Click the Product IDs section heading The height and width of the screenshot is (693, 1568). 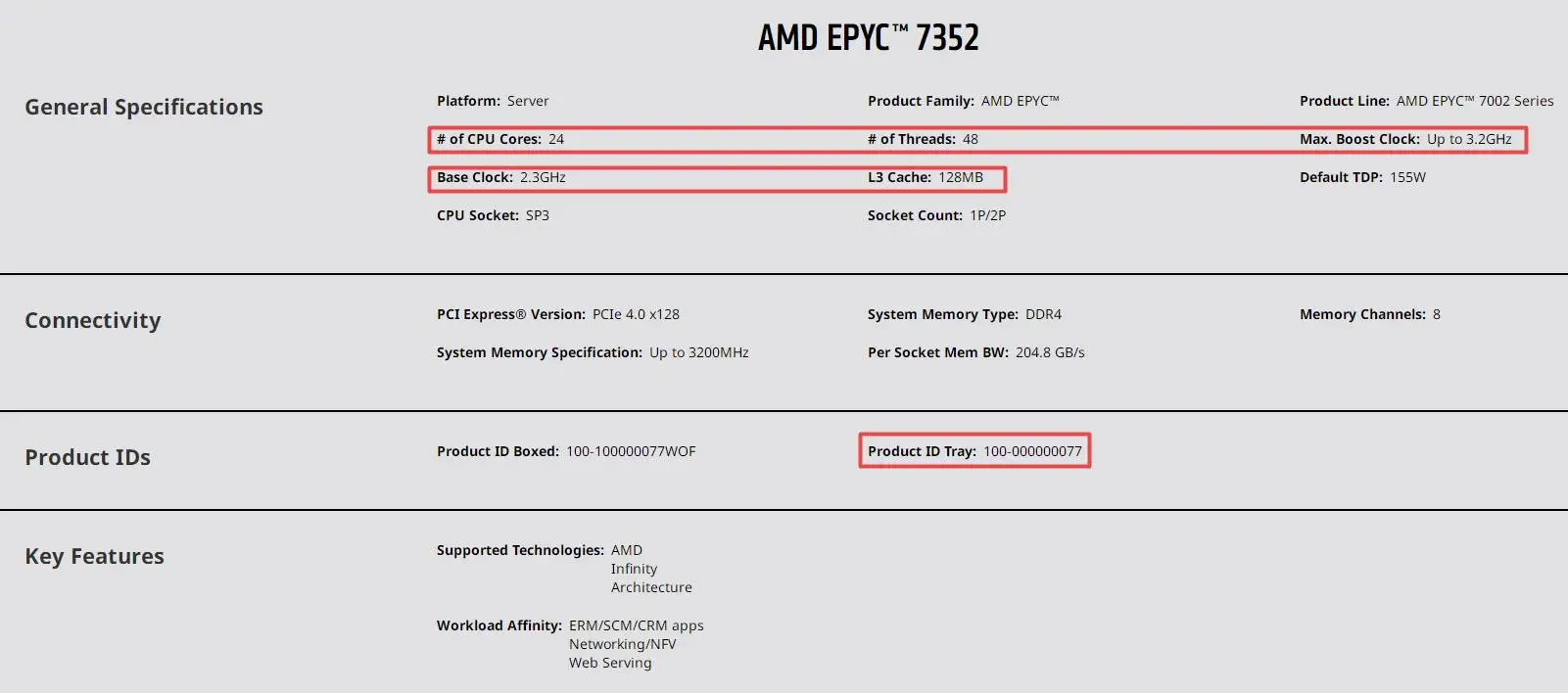click(88, 457)
